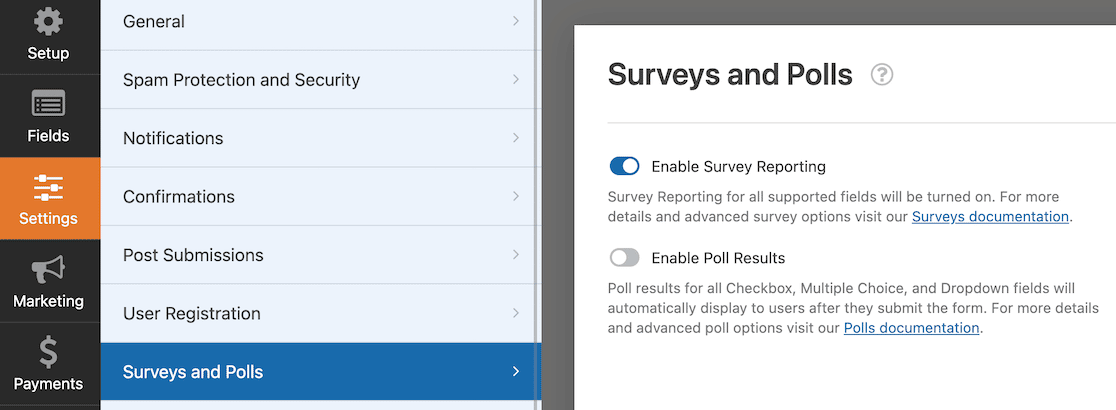Expand the Notifications row chevron
The image size is (1116, 410).
click(516, 138)
